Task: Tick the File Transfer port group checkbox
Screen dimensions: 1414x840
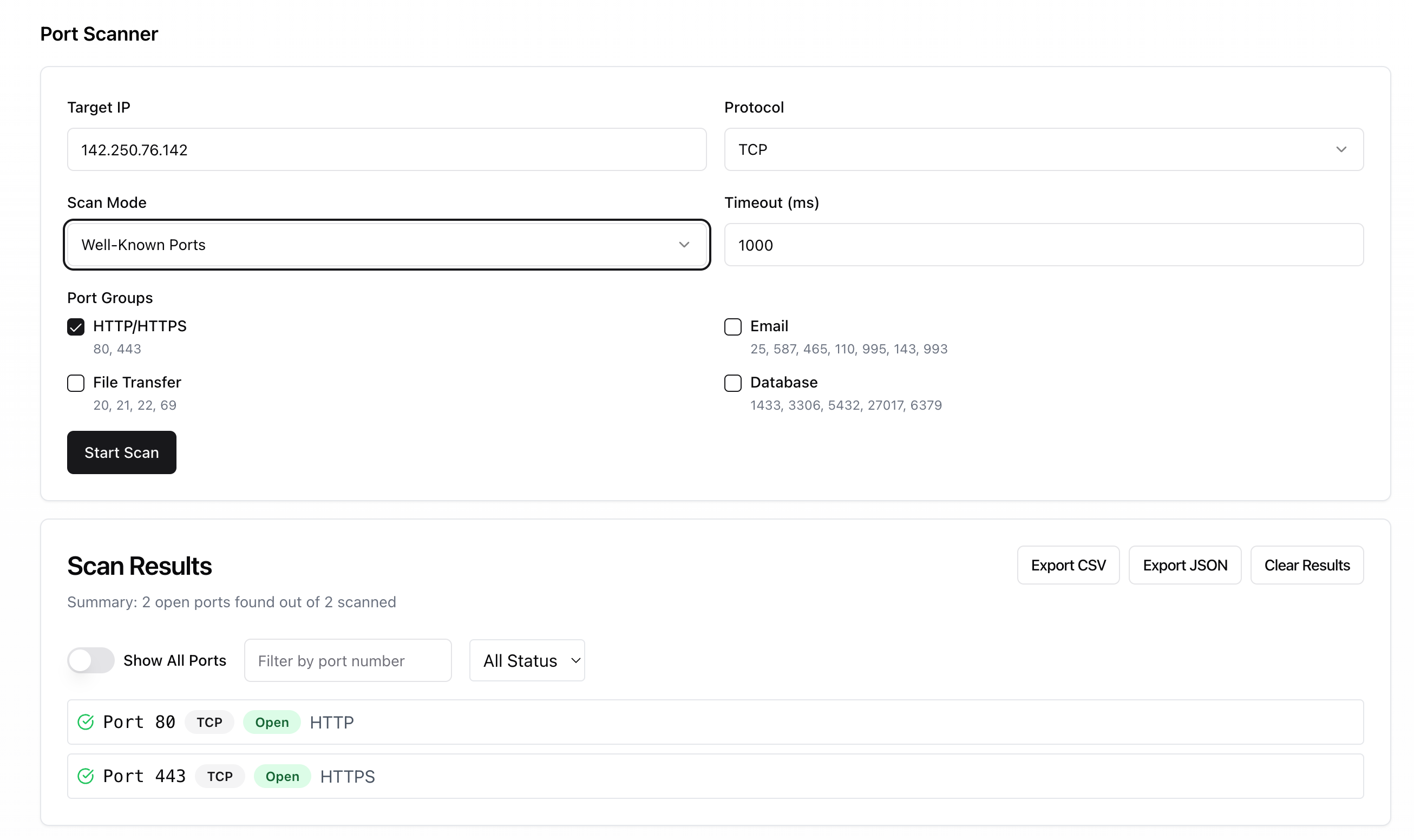Action: 76,383
